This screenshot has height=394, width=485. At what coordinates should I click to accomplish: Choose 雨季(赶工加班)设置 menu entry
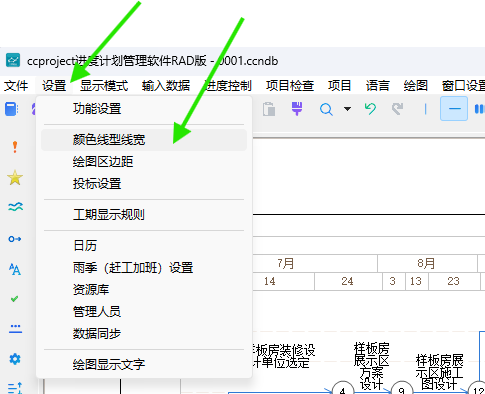(144, 268)
